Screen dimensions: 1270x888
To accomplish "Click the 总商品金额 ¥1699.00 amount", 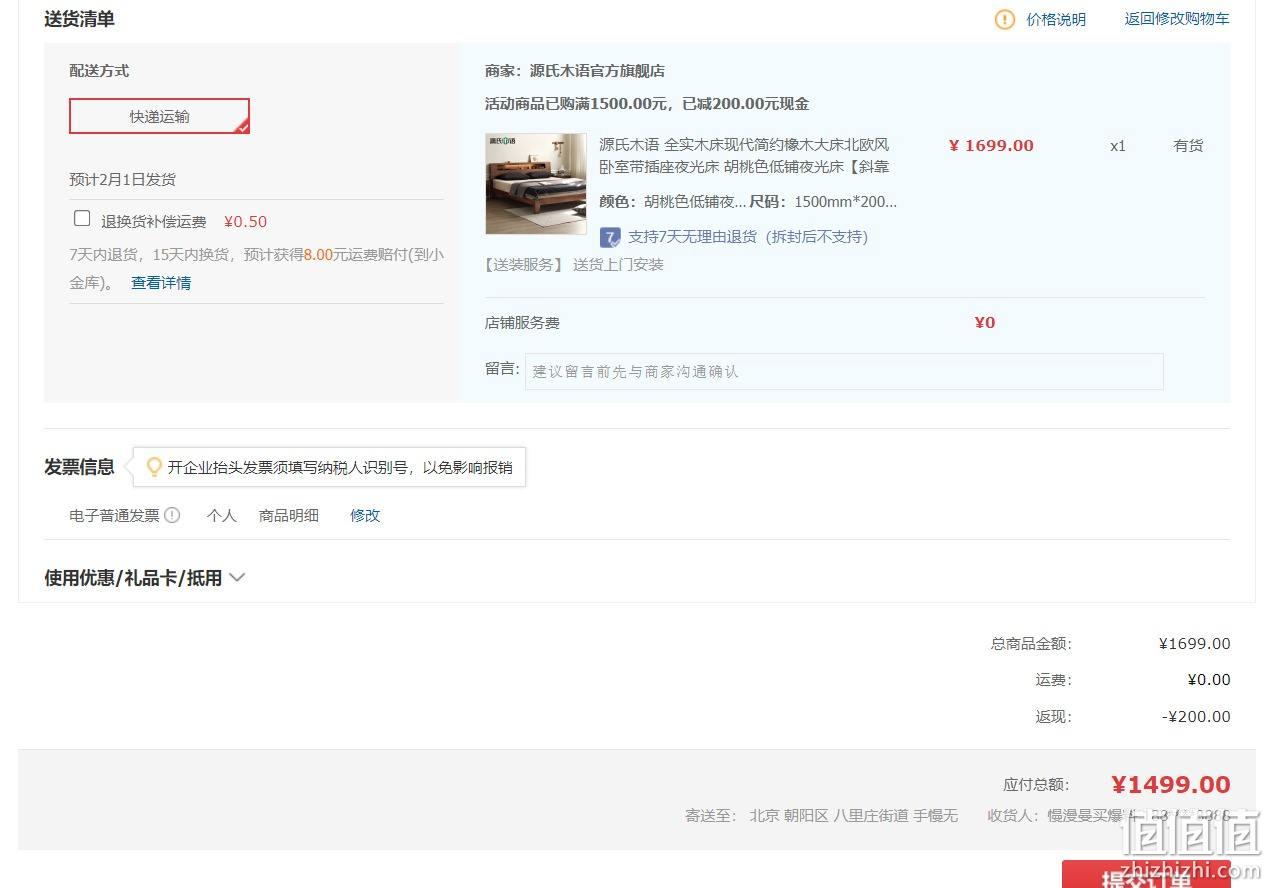I will [x=1194, y=644].
